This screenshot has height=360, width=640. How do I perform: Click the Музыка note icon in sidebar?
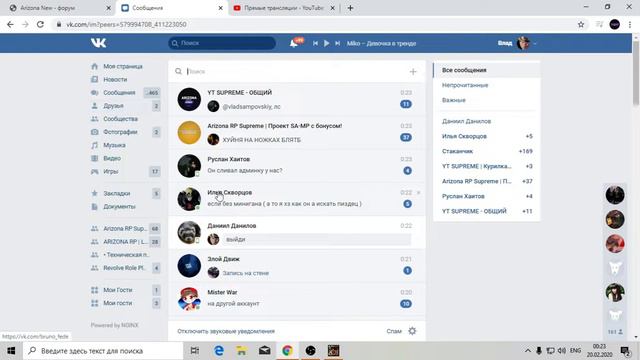click(x=95, y=145)
